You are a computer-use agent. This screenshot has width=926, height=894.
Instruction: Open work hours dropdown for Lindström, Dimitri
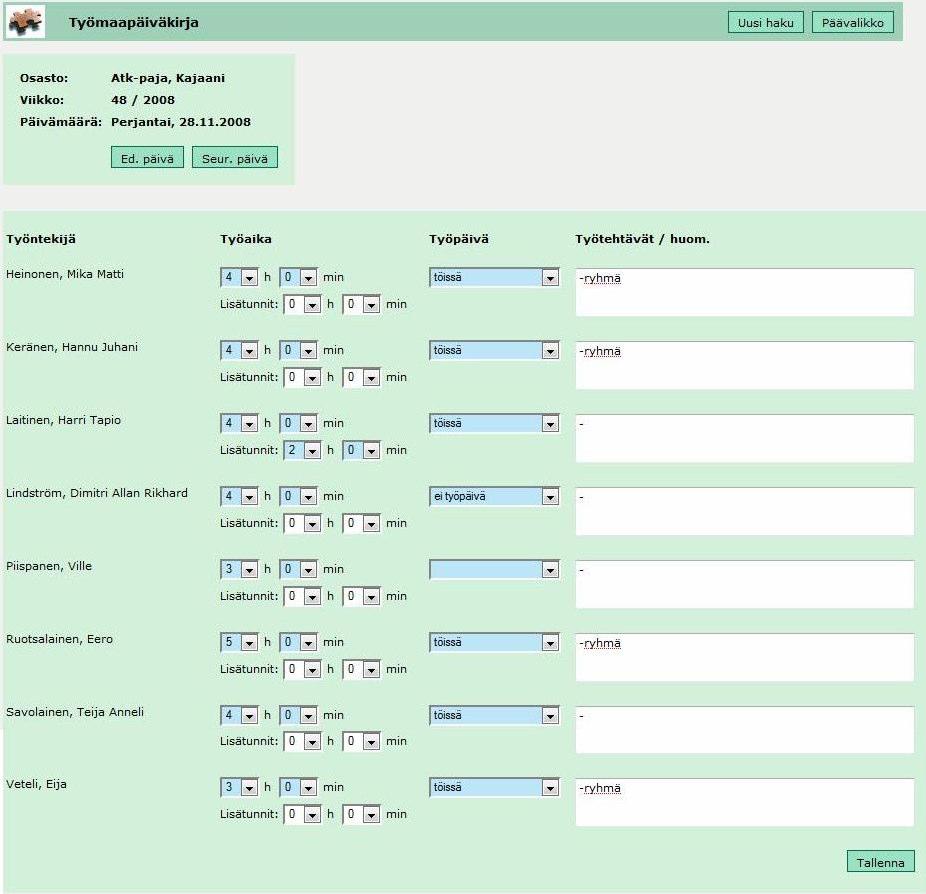coord(239,496)
